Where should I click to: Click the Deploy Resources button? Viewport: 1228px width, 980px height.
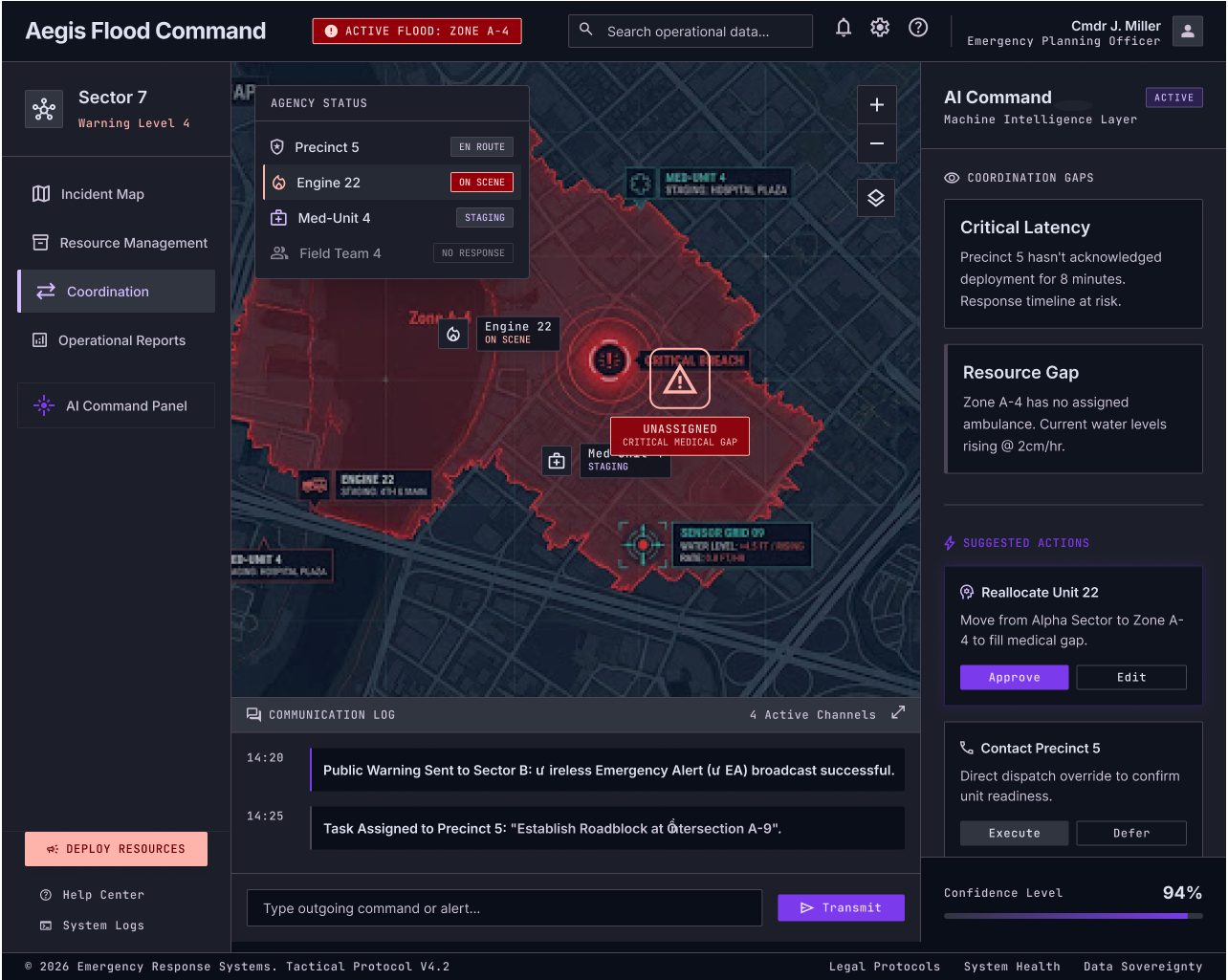click(x=116, y=849)
